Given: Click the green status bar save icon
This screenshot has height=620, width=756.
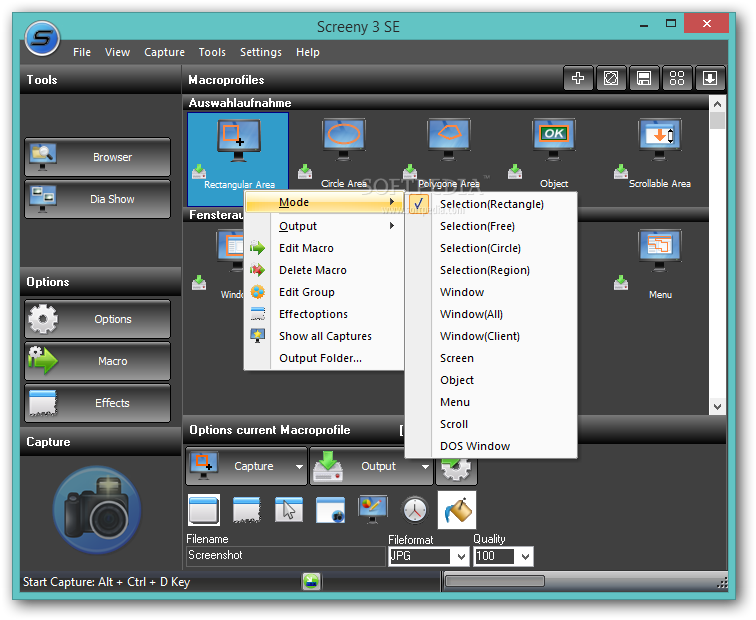Looking at the screenshot, I should (x=311, y=581).
